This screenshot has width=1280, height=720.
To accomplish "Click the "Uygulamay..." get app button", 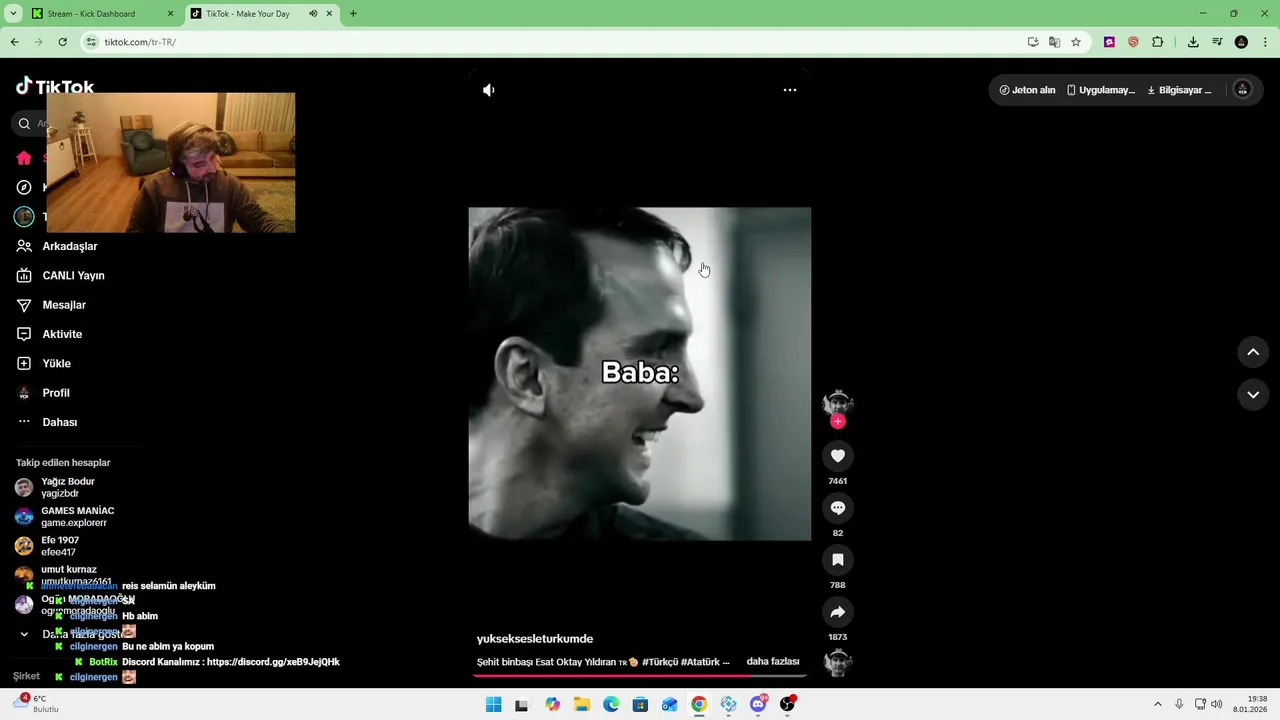I will click(1101, 90).
